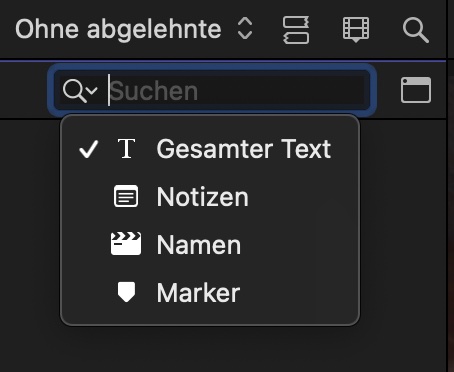Screen dimensions: 454x372
Task: Open the filter window icon next to search
Action: [416, 90]
